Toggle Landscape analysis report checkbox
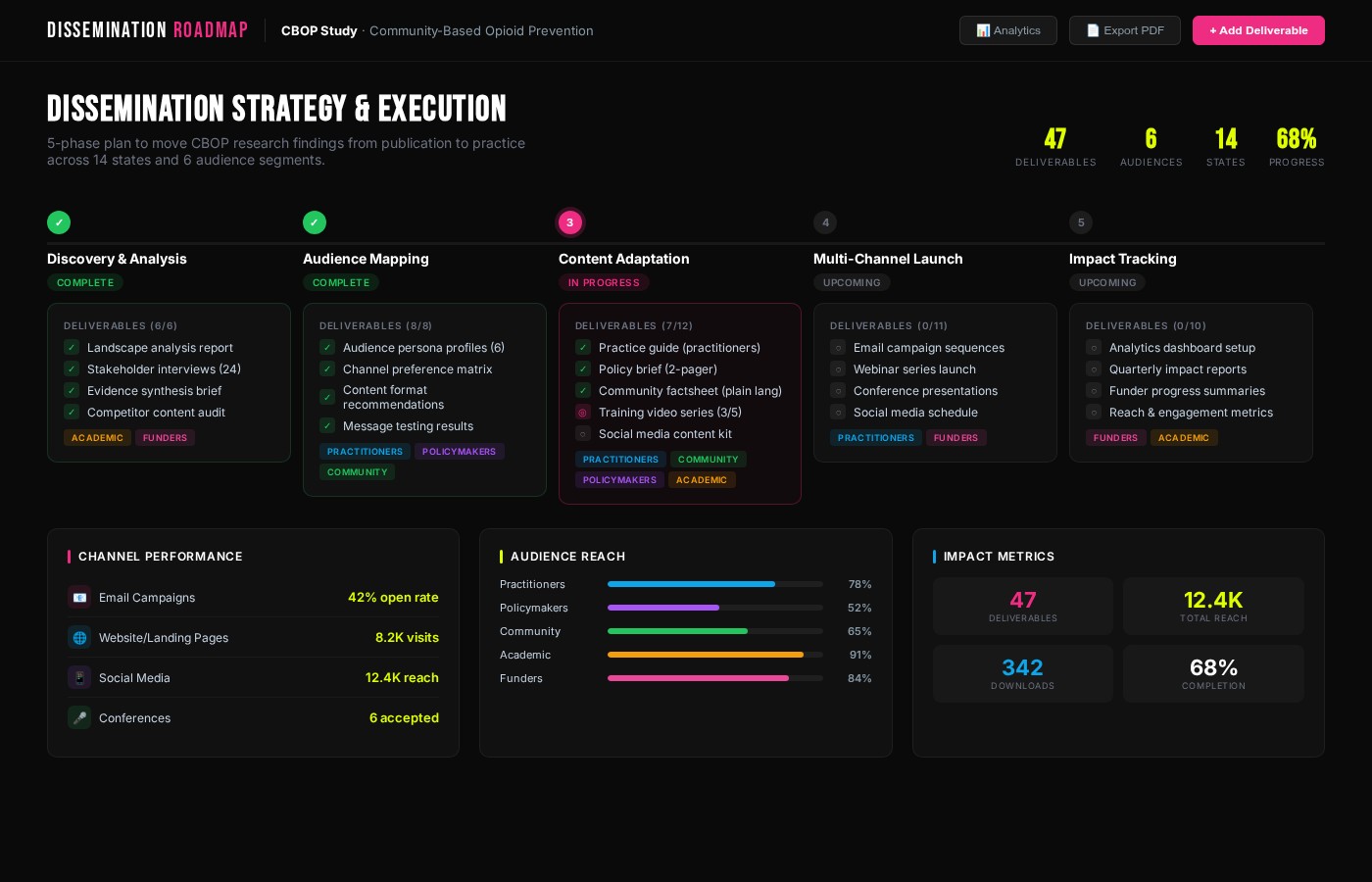Image resolution: width=1372 pixels, height=882 pixels. (72, 347)
